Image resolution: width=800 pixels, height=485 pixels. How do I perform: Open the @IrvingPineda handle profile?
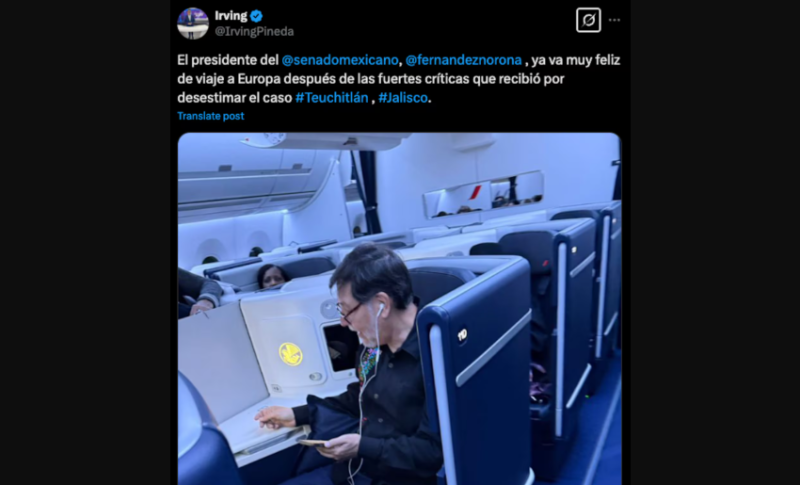pos(254,32)
